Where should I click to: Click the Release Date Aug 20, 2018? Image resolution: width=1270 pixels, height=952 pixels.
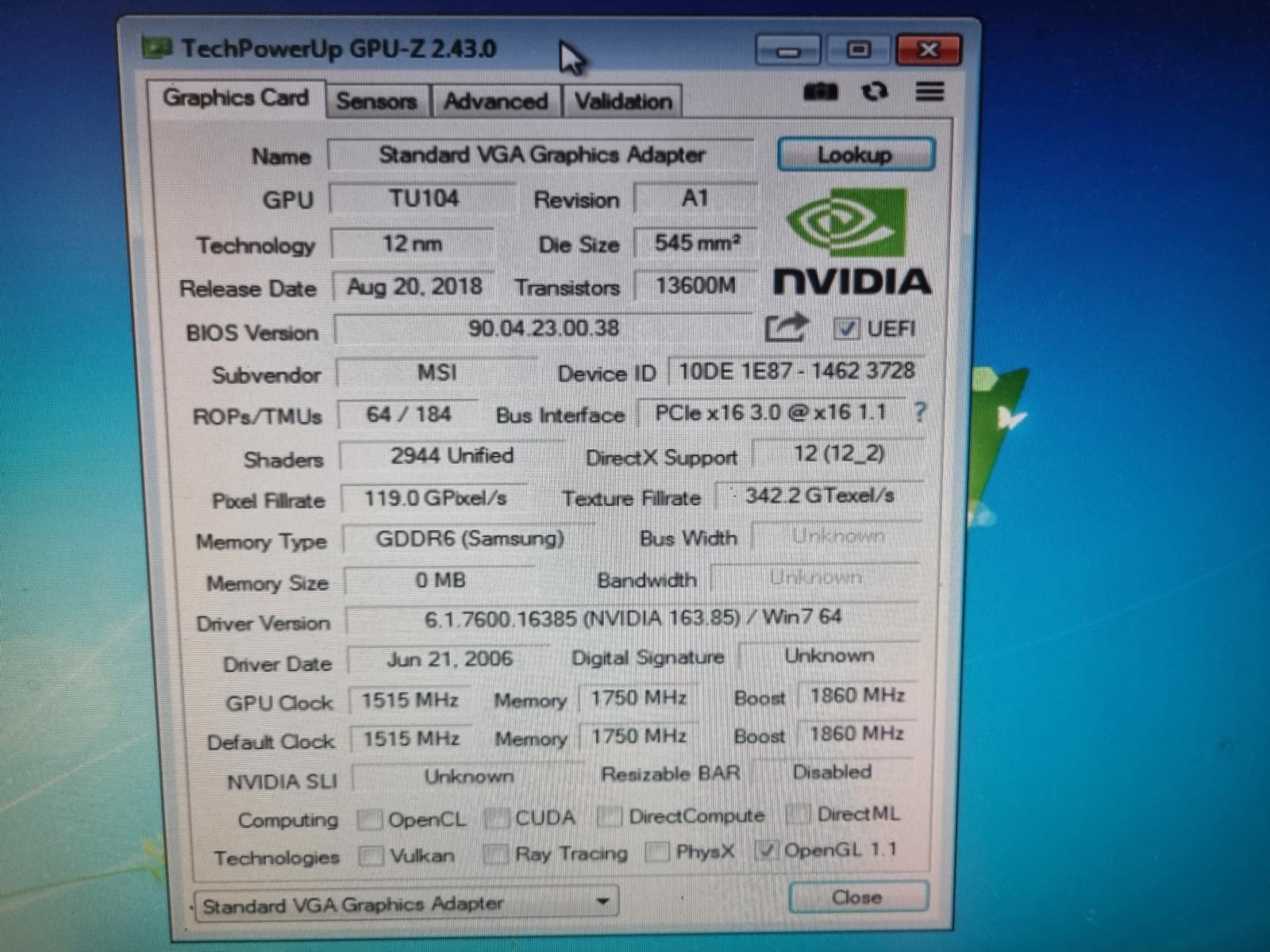point(414,286)
